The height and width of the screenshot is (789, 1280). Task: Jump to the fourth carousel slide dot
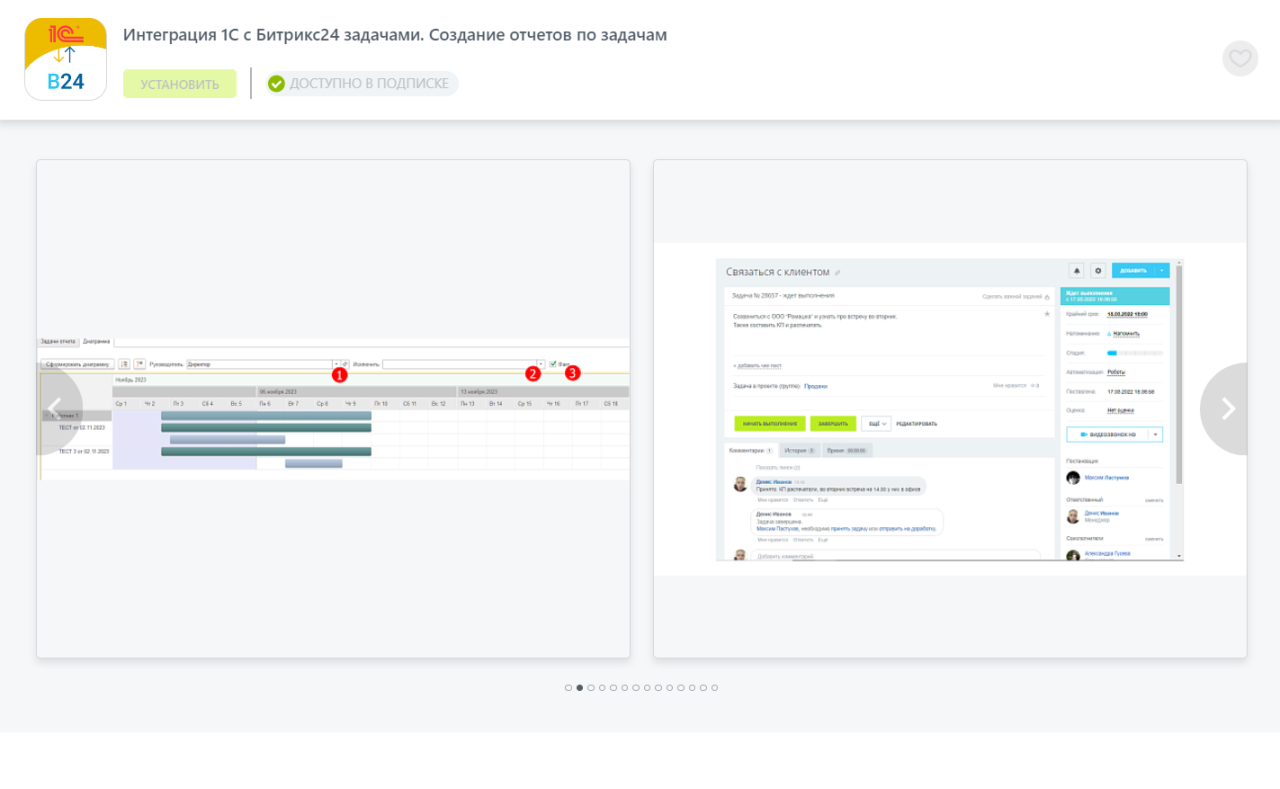point(602,688)
